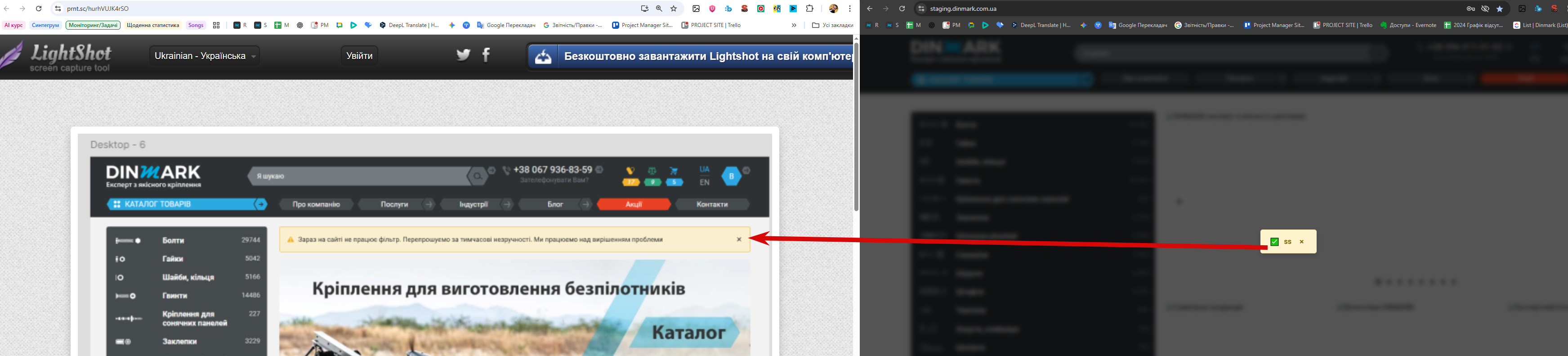The height and width of the screenshot is (356, 1568).
Task: Expand hidden bookmarks chevron in left window
Action: 794,25
